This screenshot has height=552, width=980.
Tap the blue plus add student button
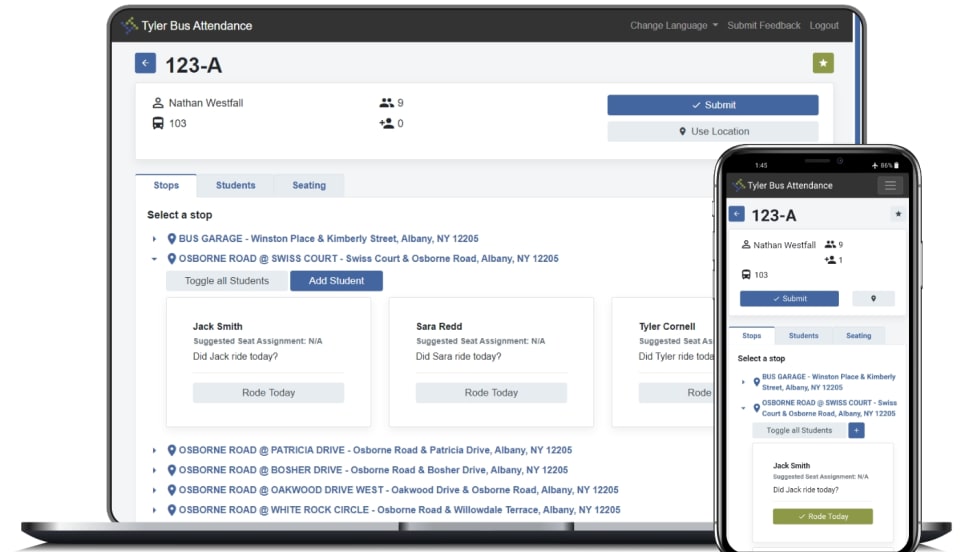856,430
